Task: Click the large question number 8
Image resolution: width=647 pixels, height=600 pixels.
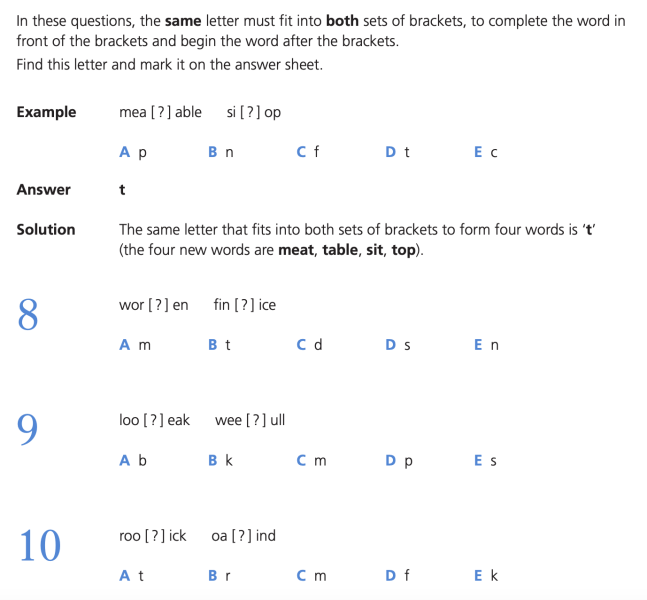Action: pos(28,315)
